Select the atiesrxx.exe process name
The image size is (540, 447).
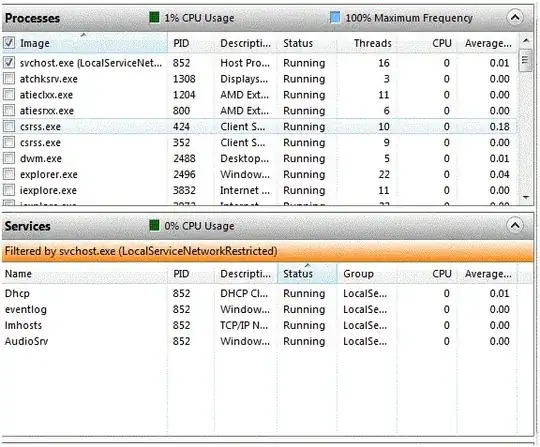(46, 111)
